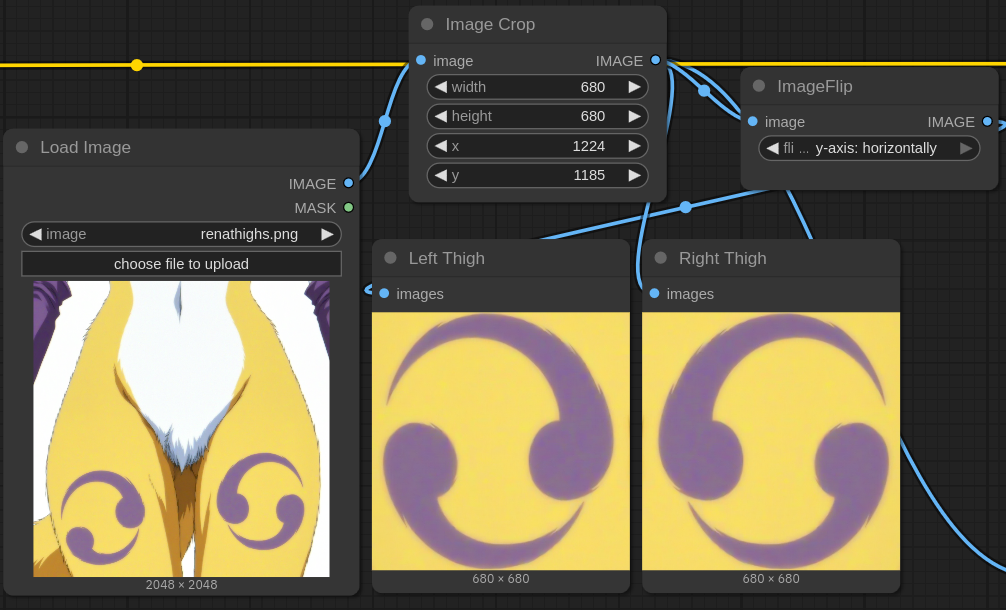The width and height of the screenshot is (1006, 610).
Task: Select the Left Thigh preview image
Action: coord(501,441)
